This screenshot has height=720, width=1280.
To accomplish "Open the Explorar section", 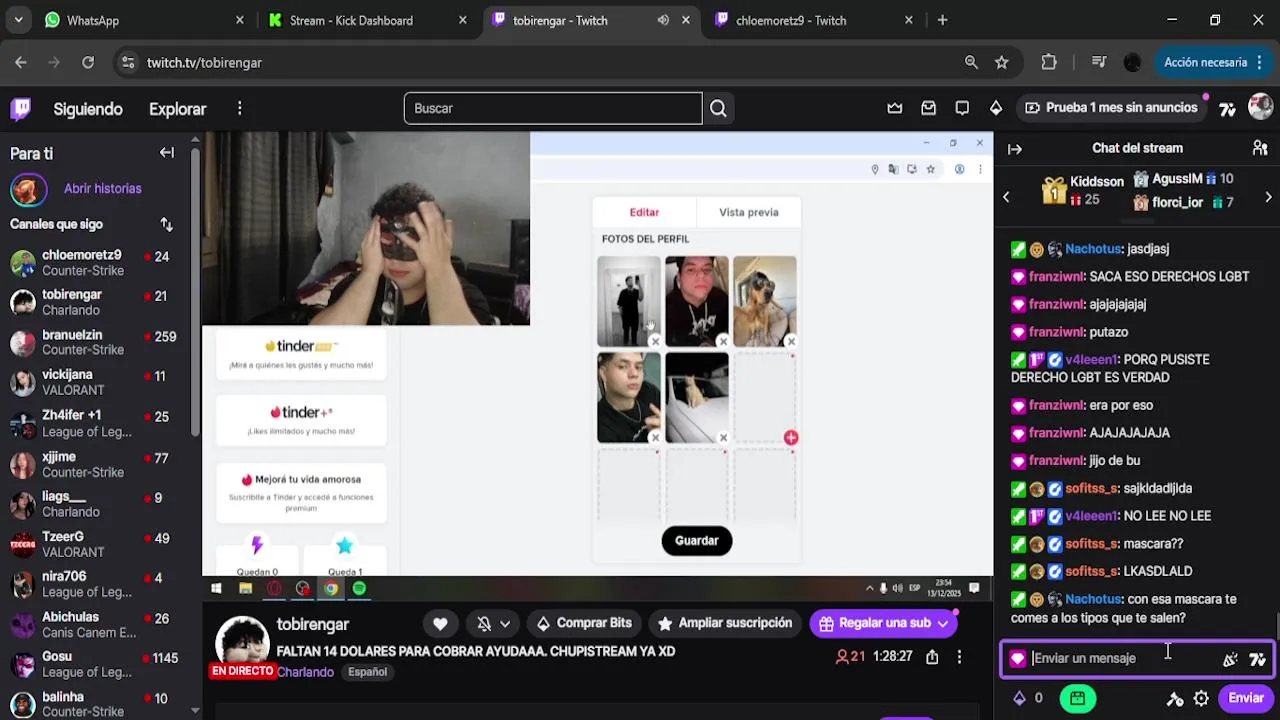I will pyautogui.click(x=178, y=109).
